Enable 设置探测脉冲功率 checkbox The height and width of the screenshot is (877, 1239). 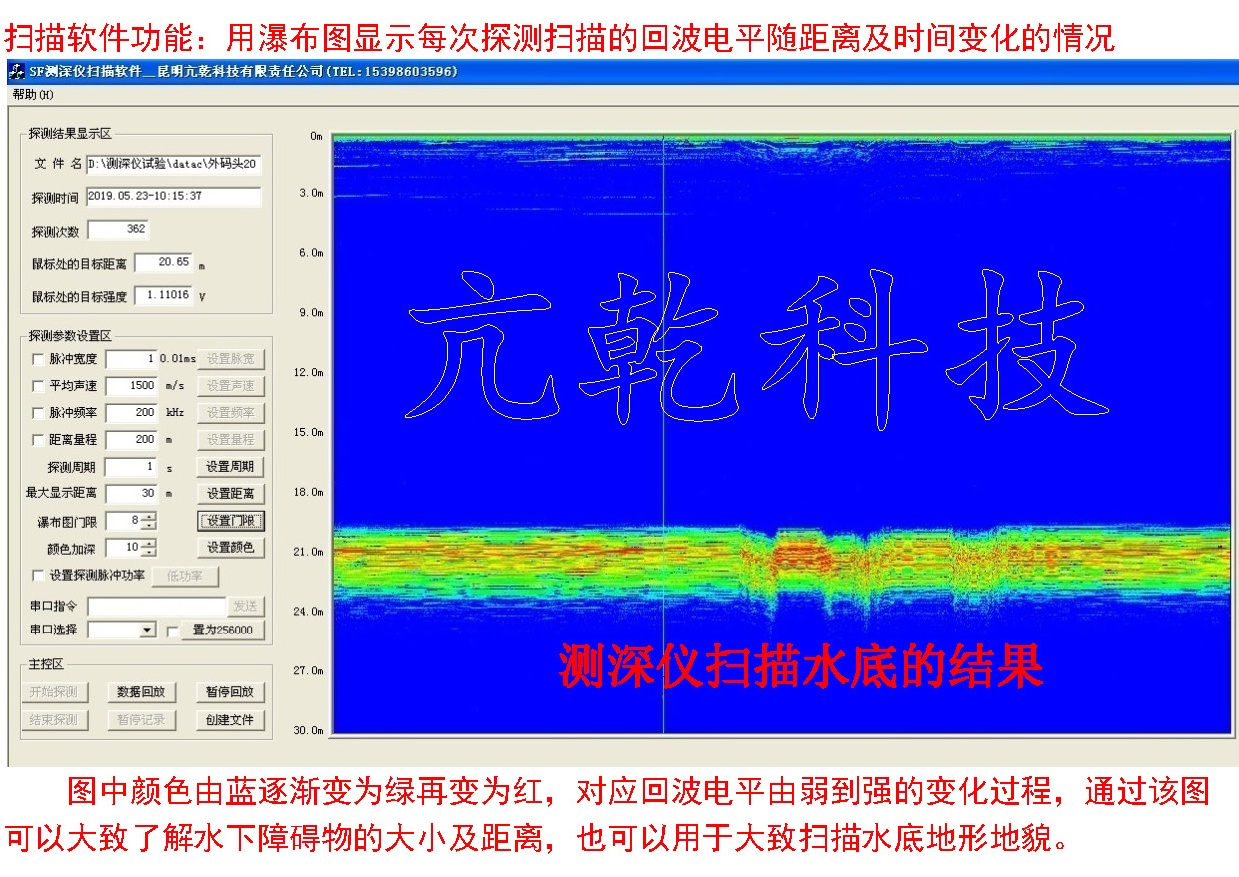point(39,576)
